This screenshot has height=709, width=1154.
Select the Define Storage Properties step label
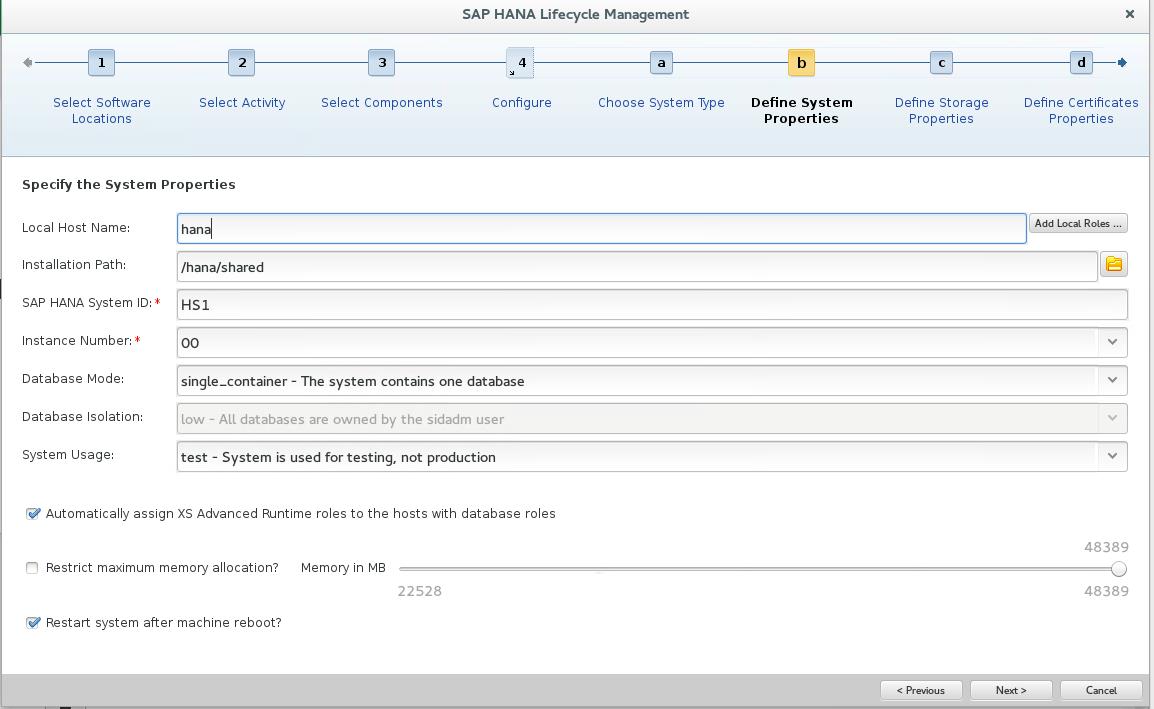941,110
